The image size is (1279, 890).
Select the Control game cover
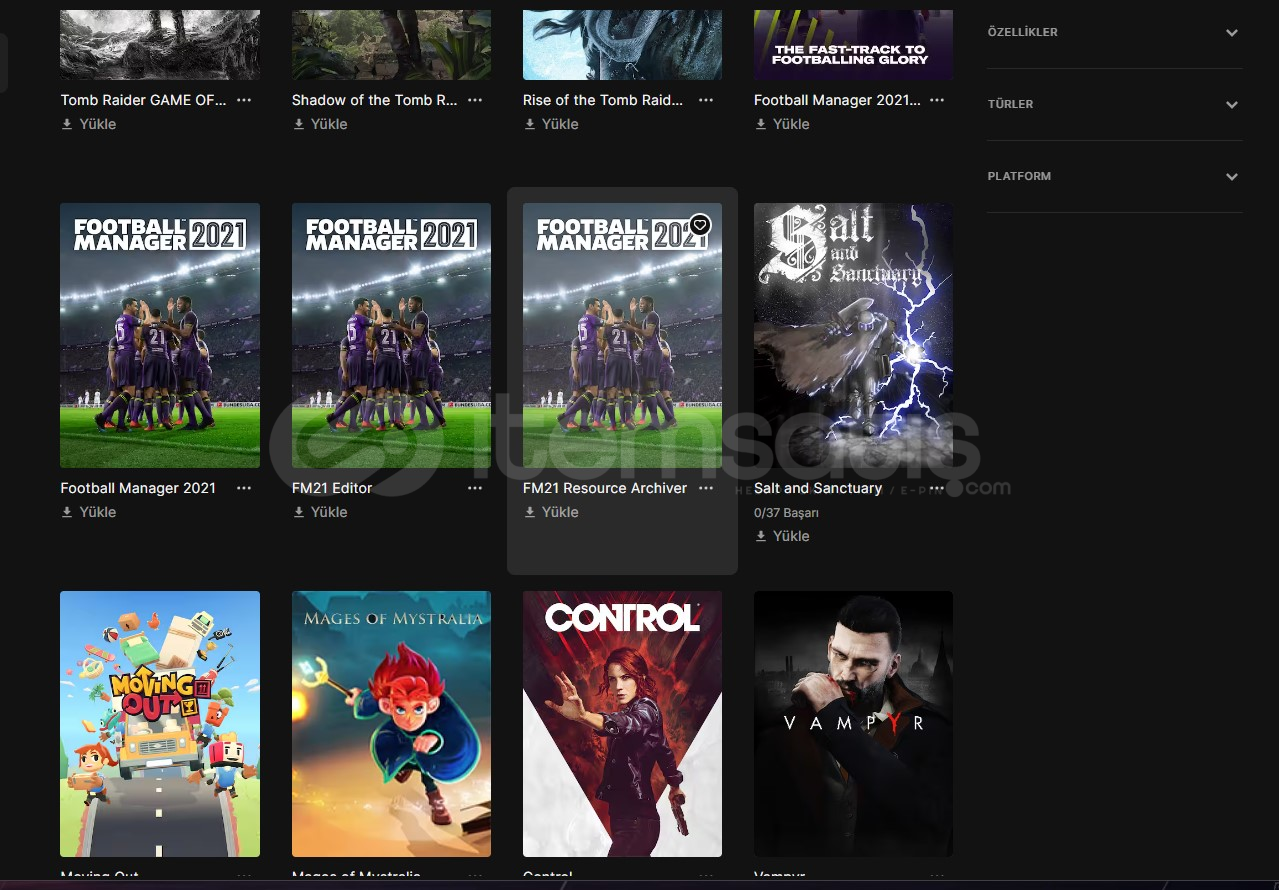pyautogui.click(x=622, y=723)
